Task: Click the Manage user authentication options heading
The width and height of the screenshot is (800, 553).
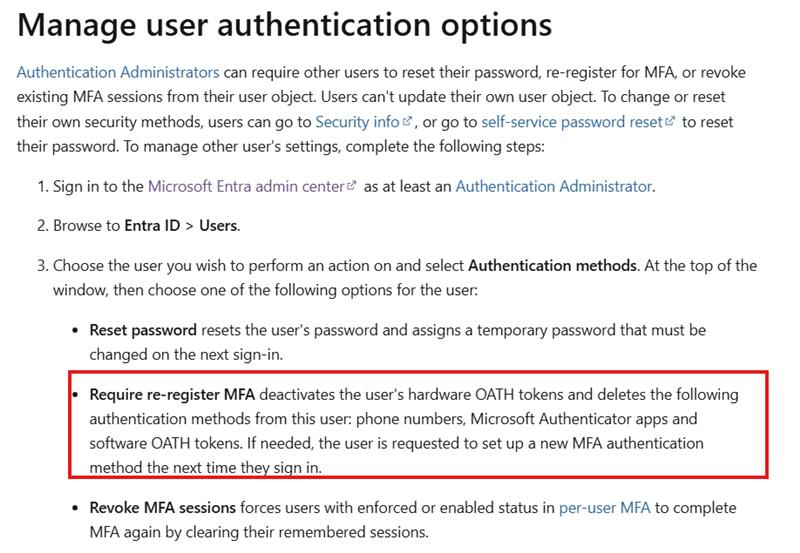Action: [x=285, y=24]
